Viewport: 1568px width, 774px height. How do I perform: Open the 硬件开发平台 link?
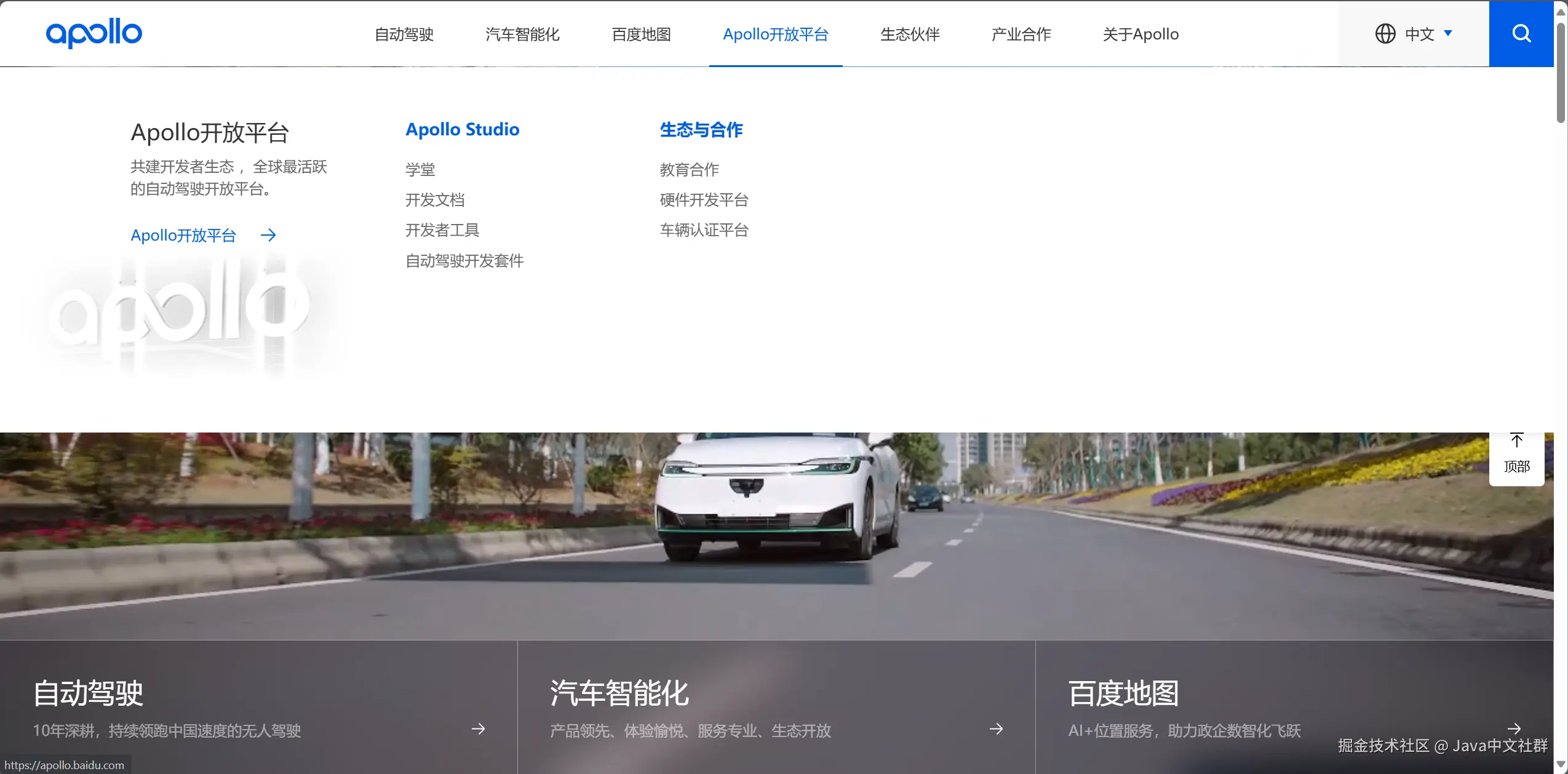(x=704, y=200)
